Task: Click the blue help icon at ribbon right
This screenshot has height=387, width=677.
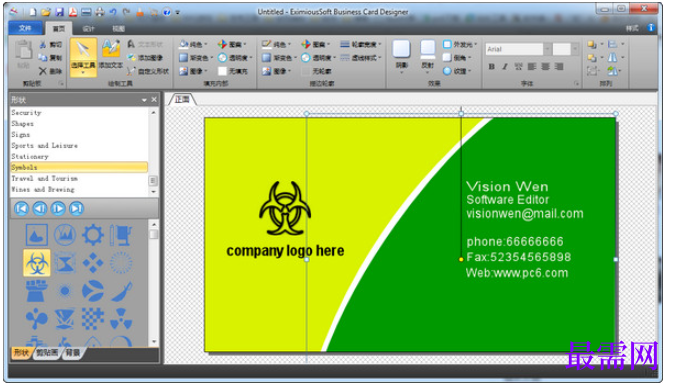Action: 651,28
